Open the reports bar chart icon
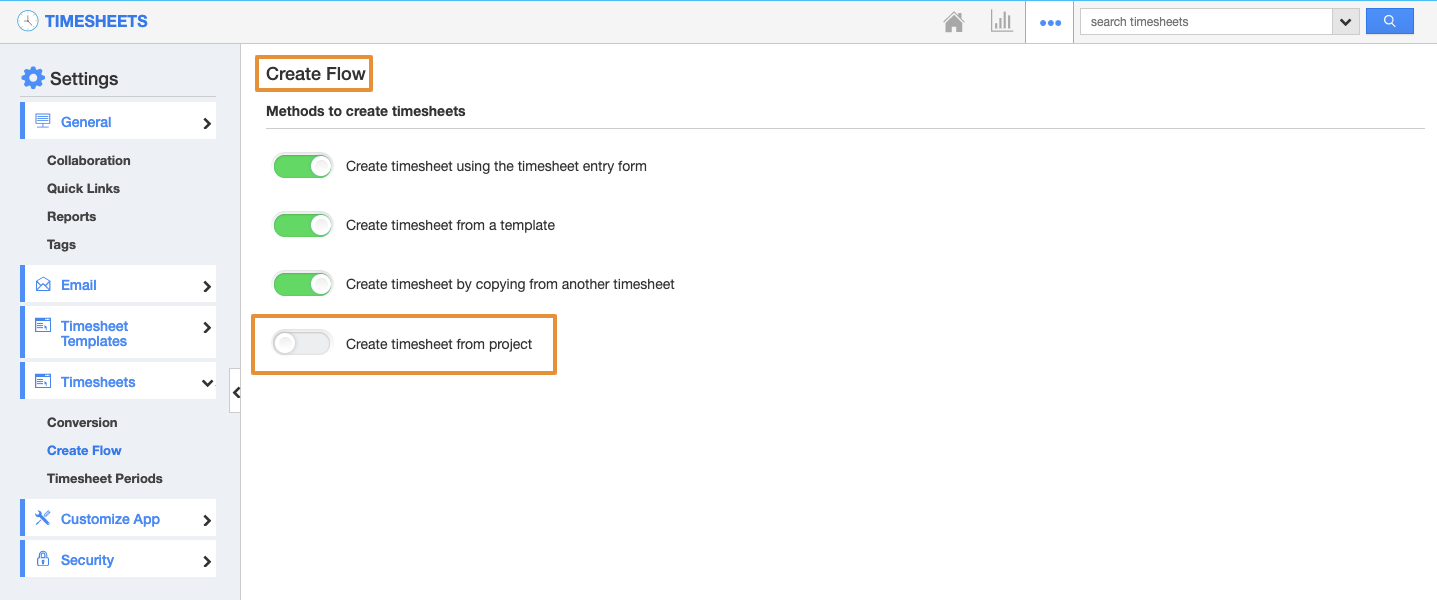Viewport: 1437px width, 600px height. (x=1001, y=22)
